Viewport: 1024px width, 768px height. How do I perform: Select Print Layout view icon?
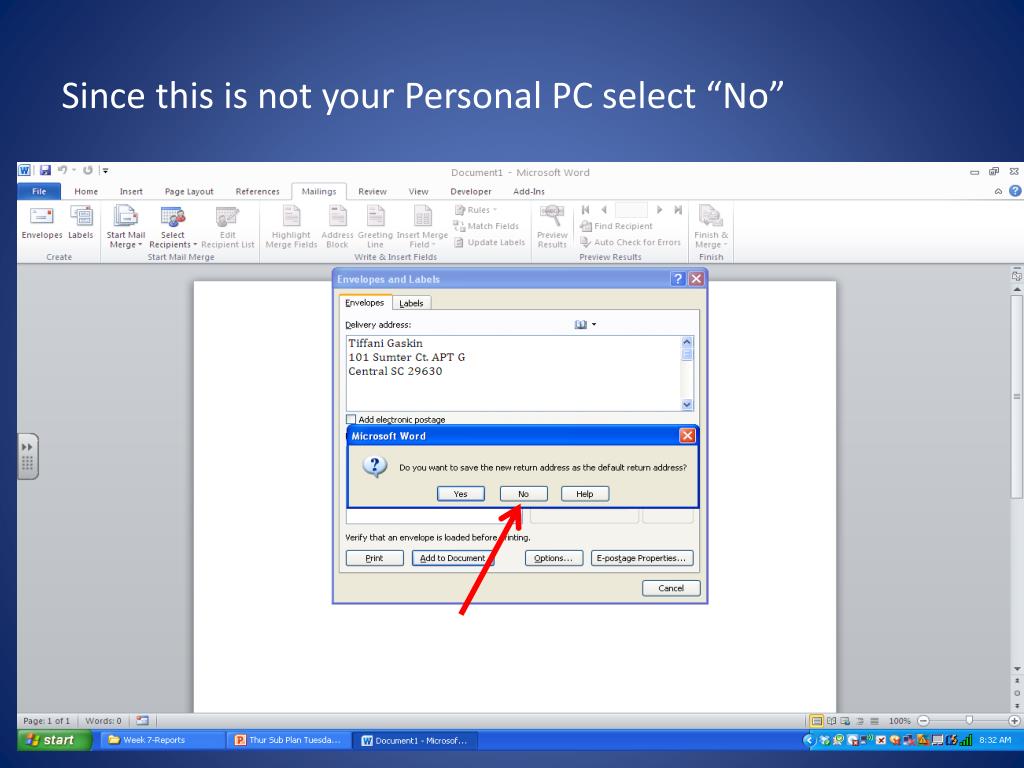[816, 721]
